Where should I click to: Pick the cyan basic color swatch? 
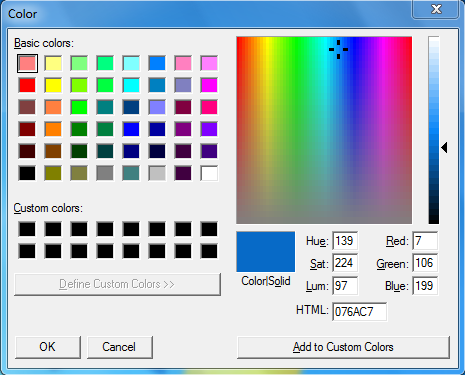click(x=131, y=85)
